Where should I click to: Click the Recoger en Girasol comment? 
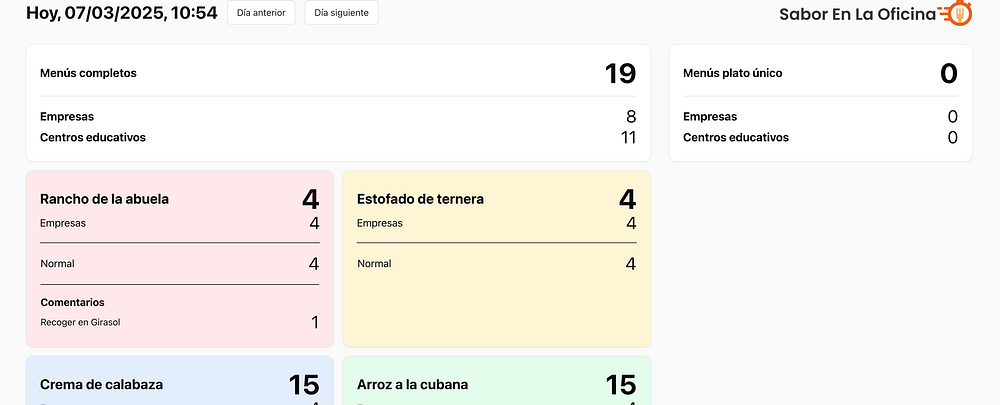click(80, 322)
